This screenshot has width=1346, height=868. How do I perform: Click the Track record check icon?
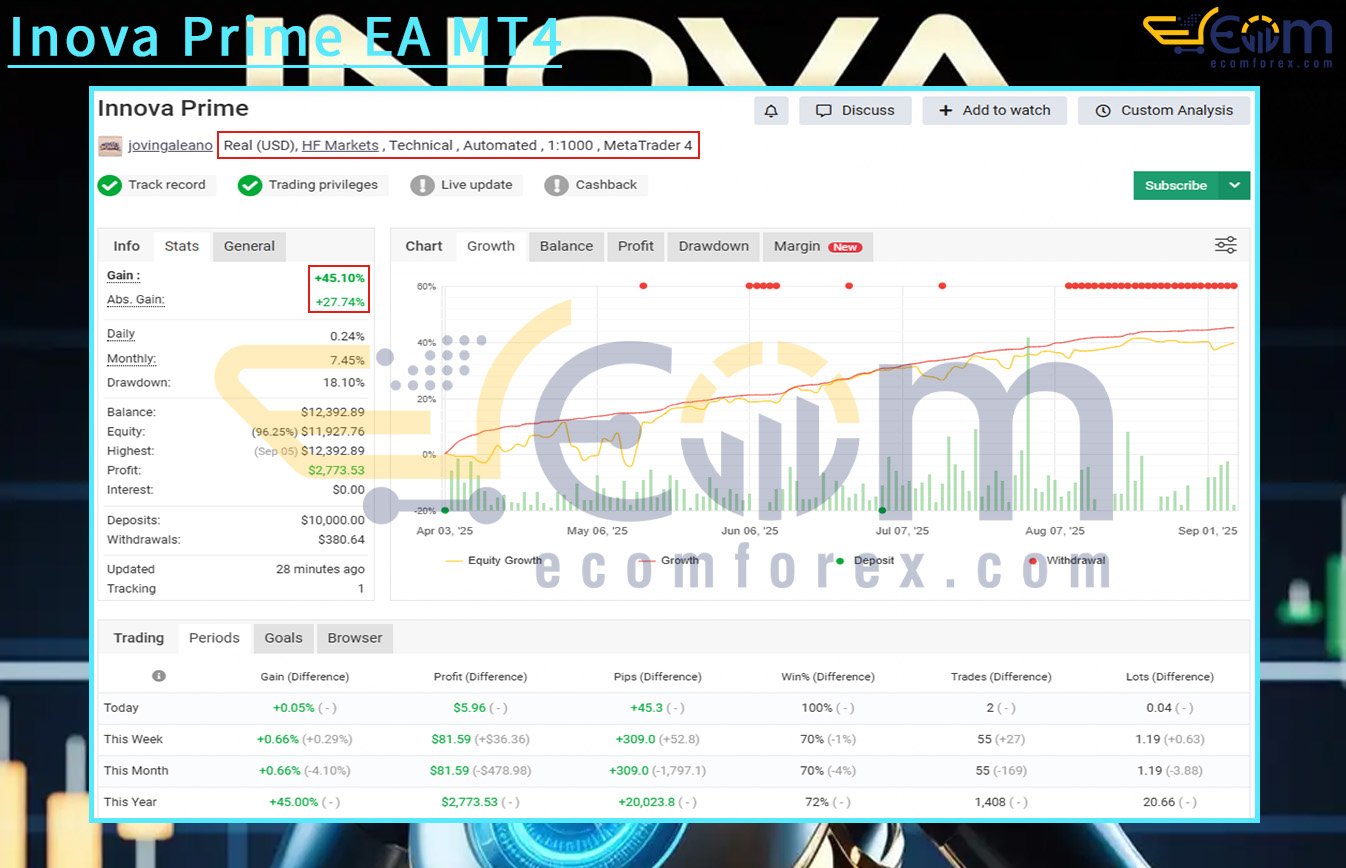click(109, 185)
